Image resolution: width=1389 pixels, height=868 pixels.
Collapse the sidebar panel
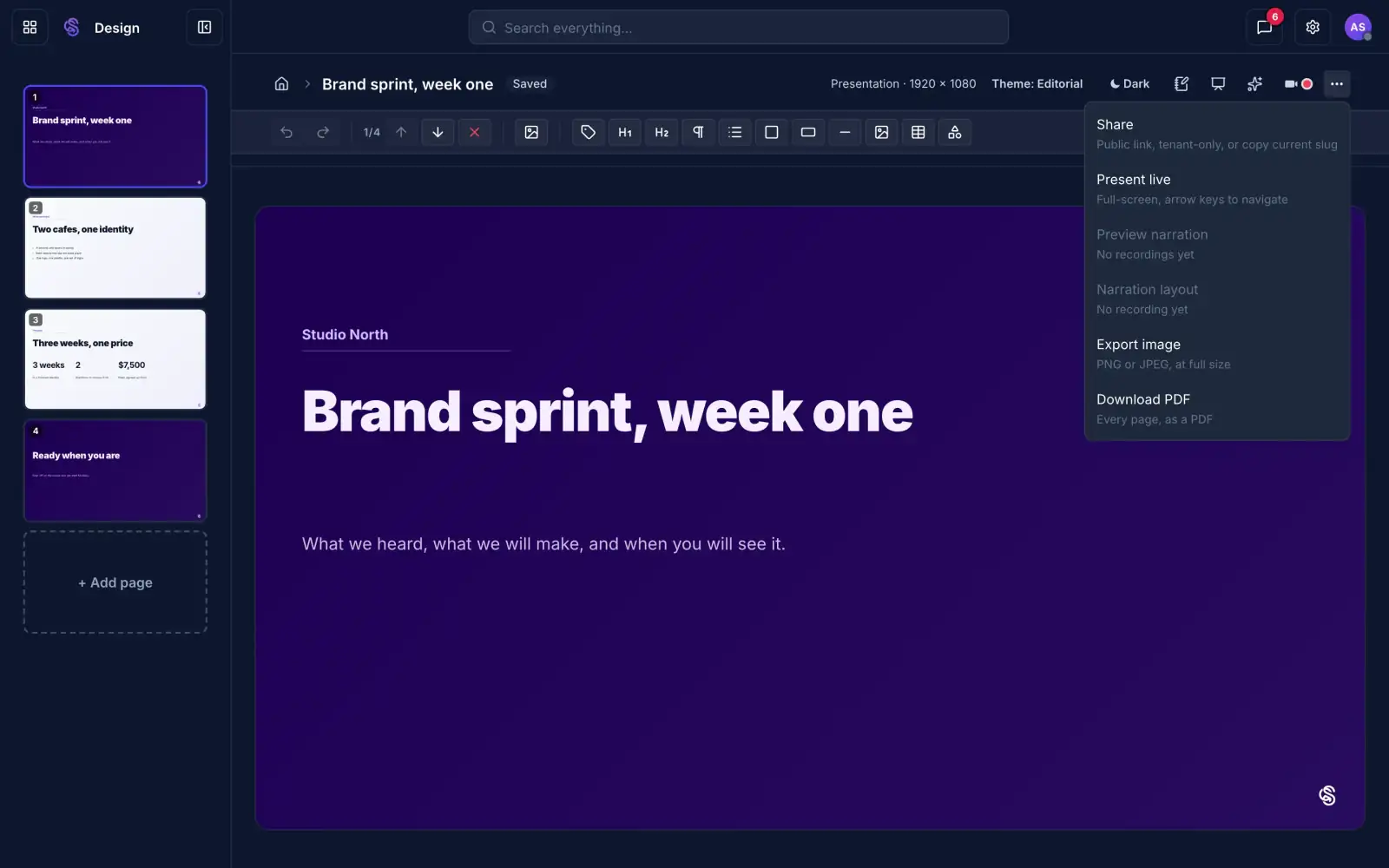click(x=205, y=28)
